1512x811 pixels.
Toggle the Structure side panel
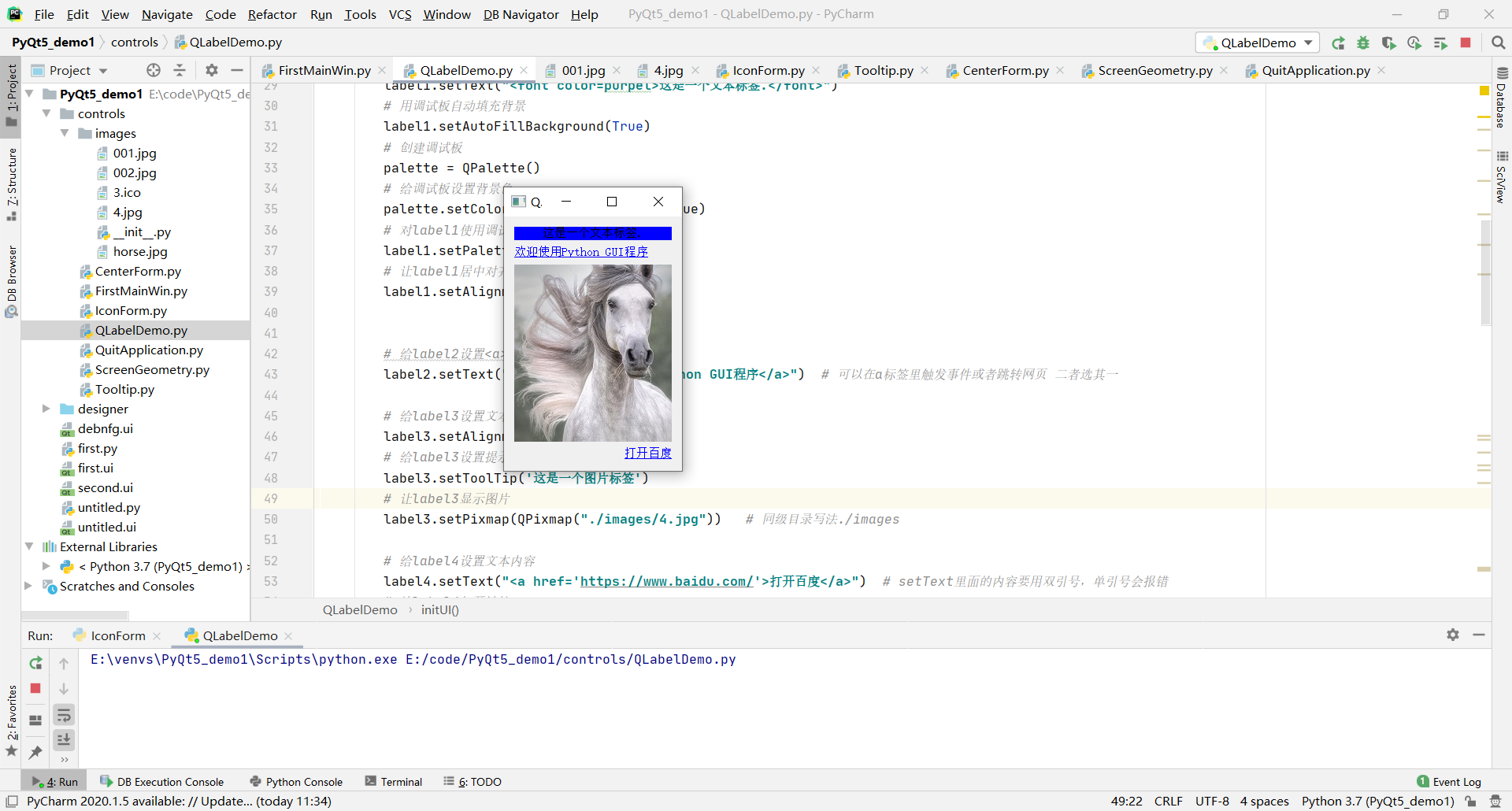[x=11, y=184]
